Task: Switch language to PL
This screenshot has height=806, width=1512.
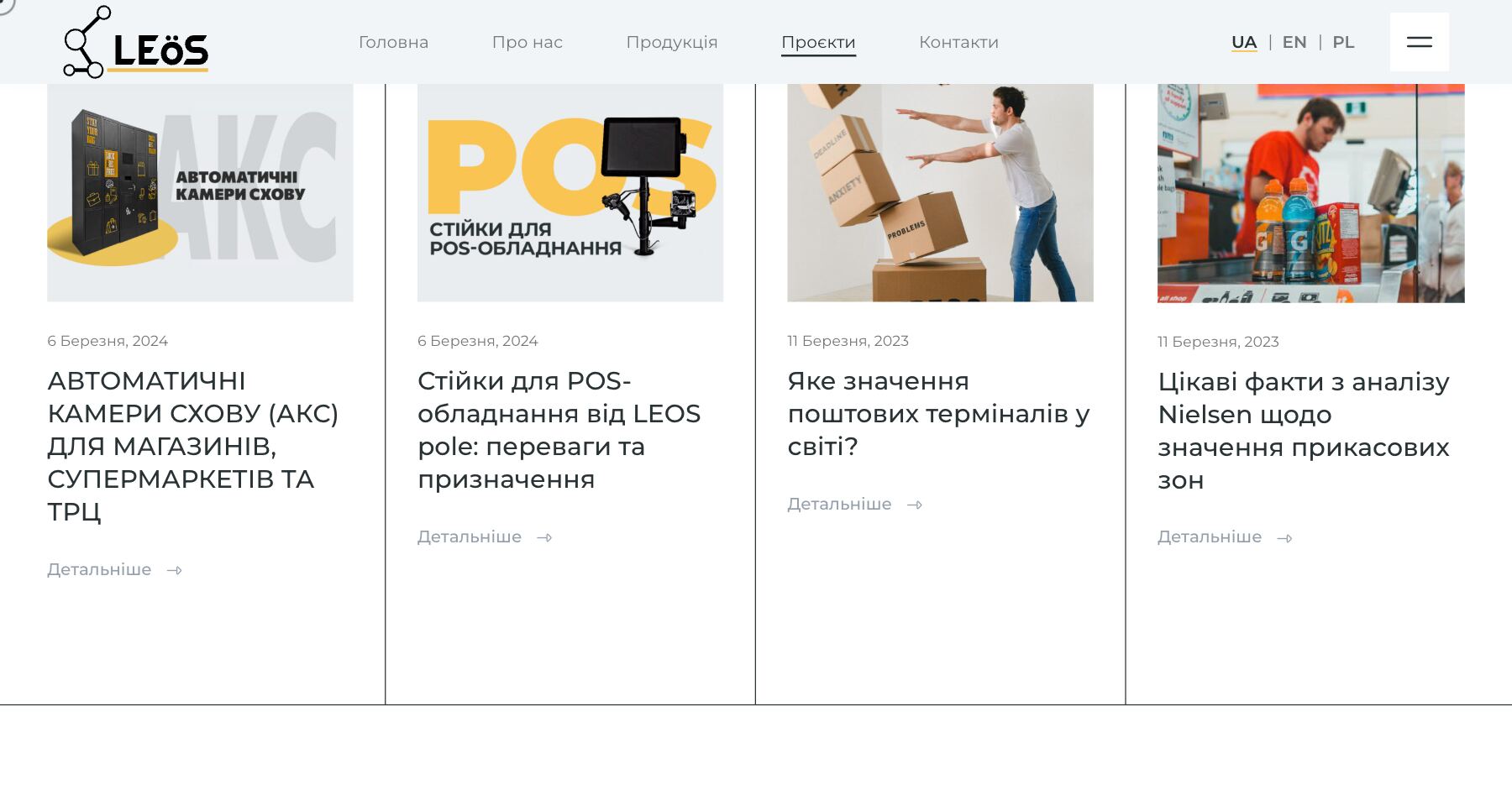Action: [1343, 42]
